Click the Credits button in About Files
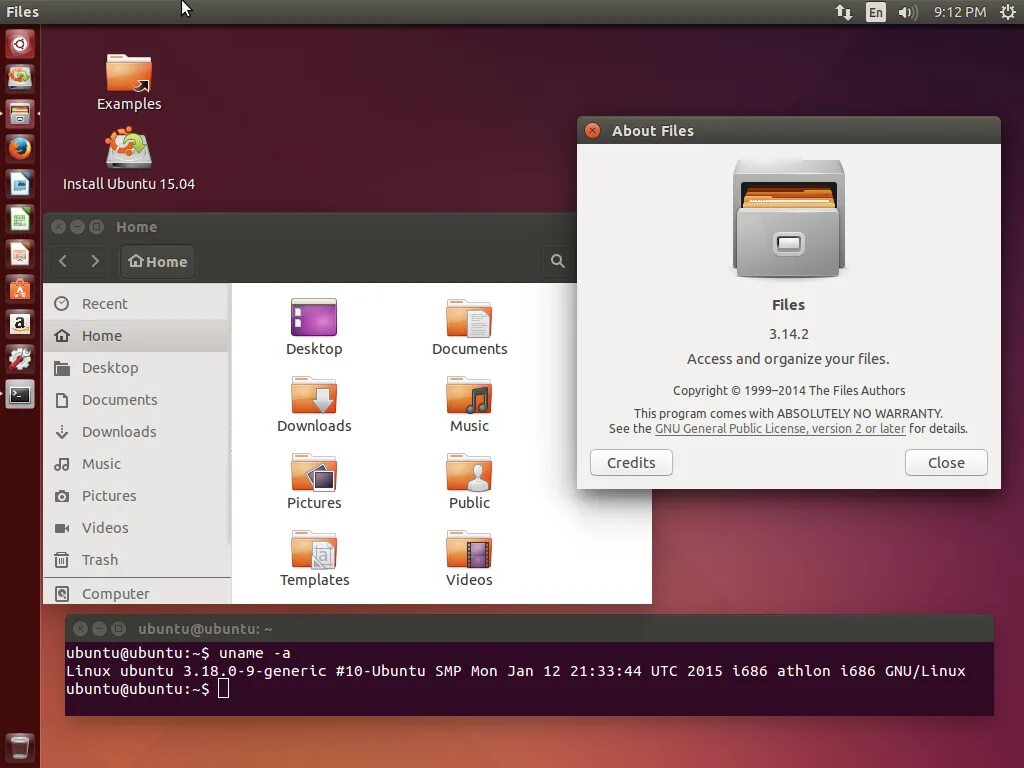 click(x=631, y=462)
